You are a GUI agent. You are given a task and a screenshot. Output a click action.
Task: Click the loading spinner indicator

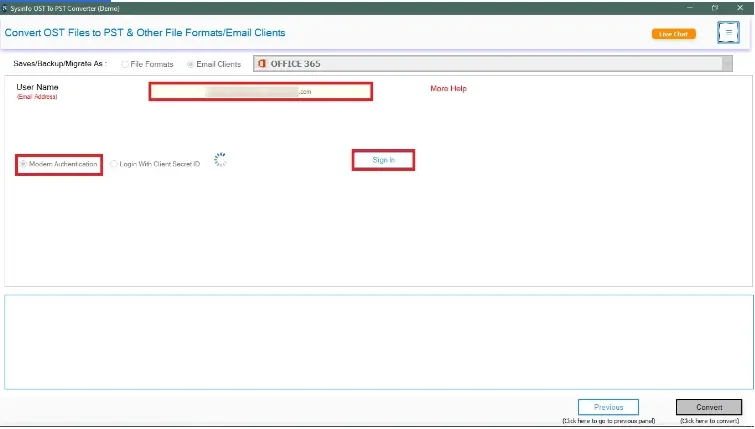coord(220,159)
